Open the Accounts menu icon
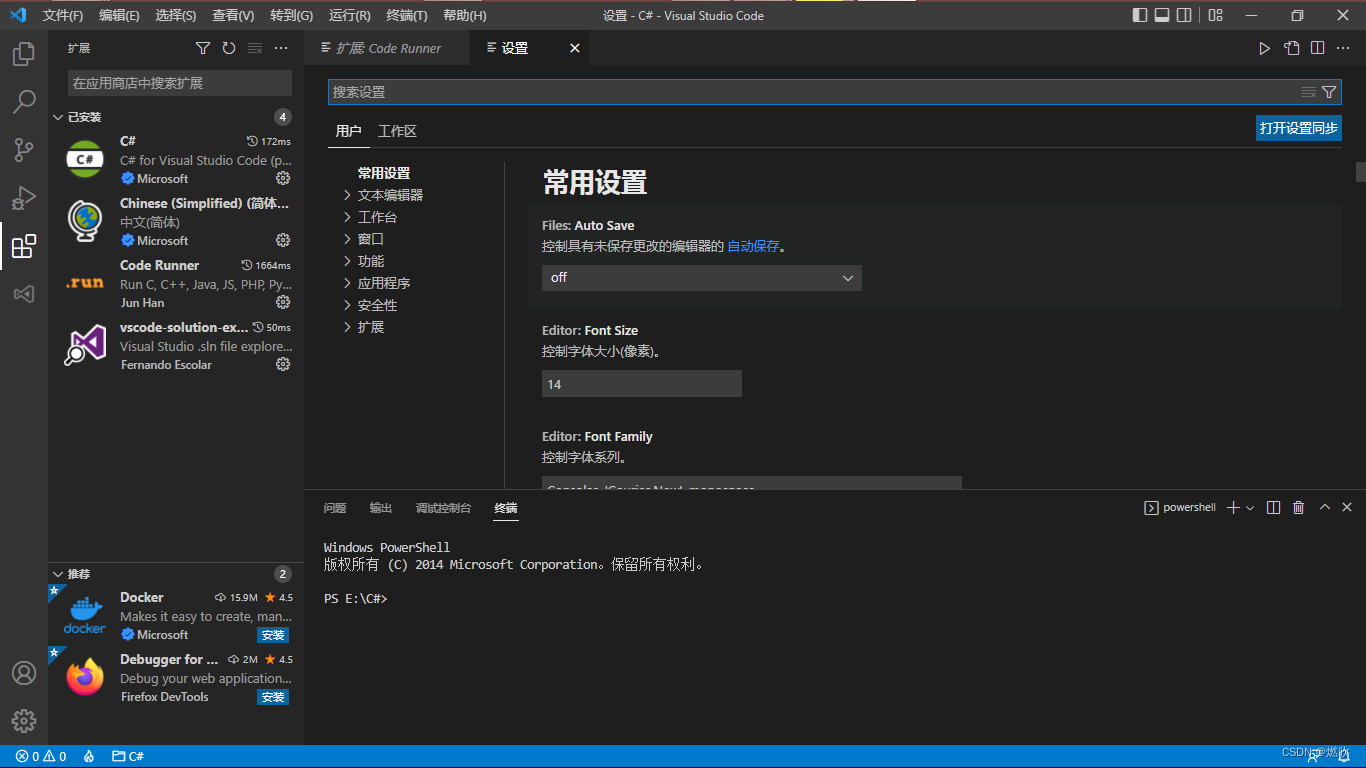Image resolution: width=1366 pixels, height=768 pixels. click(24, 673)
